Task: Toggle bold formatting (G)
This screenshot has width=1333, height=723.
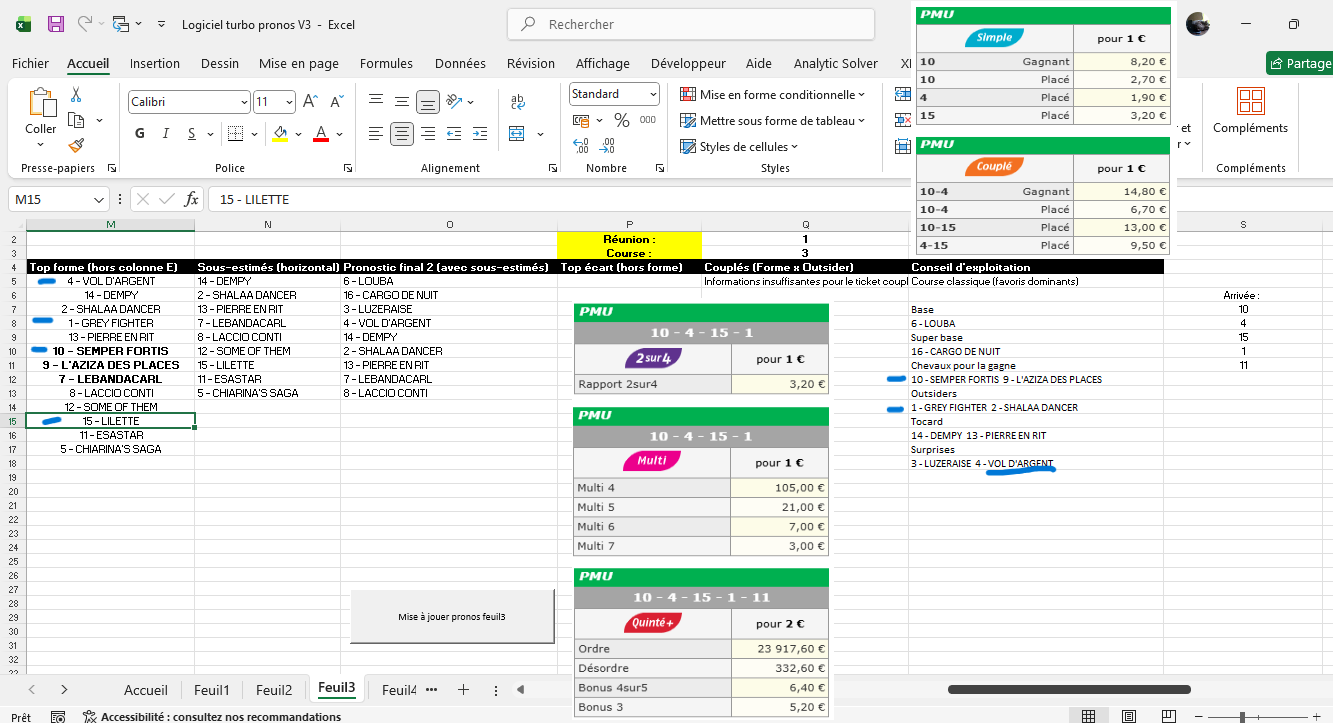Action: [x=140, y=134]
